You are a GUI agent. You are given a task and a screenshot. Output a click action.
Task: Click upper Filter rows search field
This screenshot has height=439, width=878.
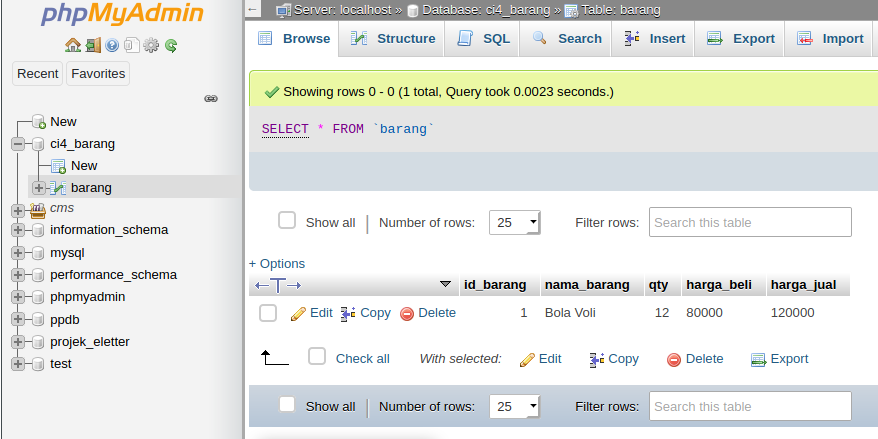pyautogui.click(x=750, y=222)
